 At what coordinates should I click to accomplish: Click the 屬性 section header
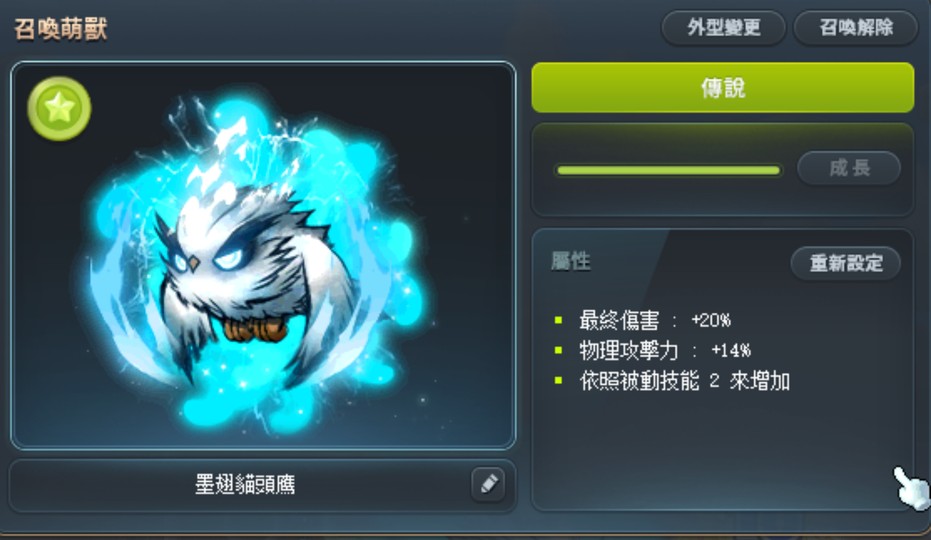(571, 261)
